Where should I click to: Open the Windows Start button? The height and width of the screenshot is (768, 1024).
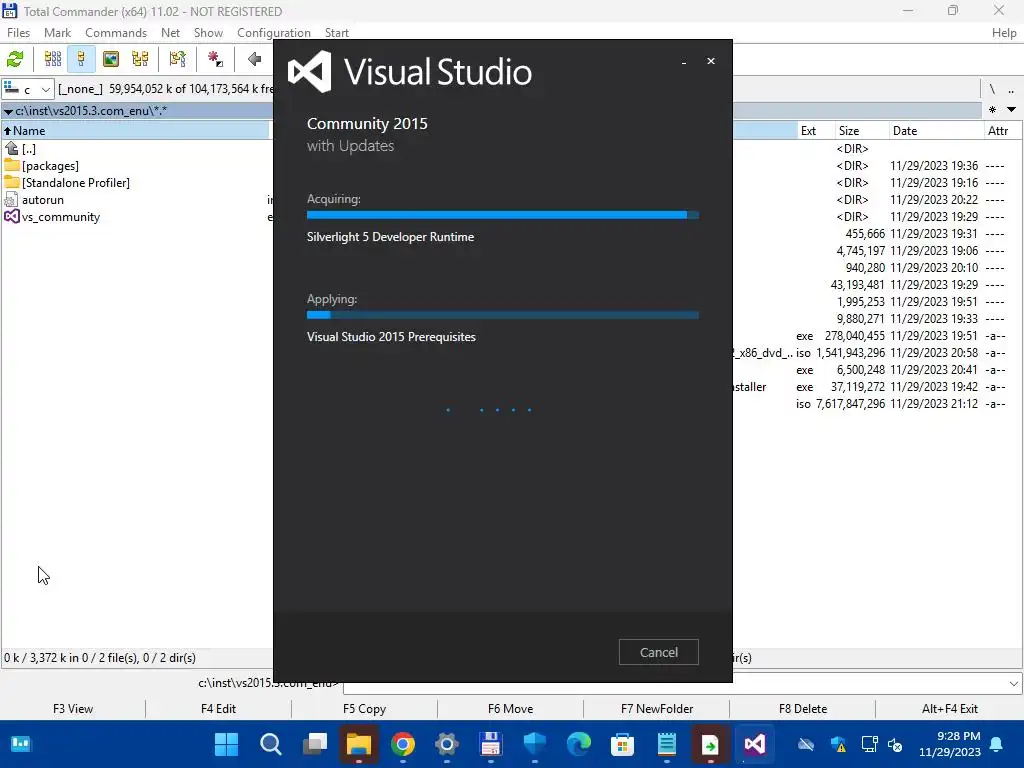click(227, 744)
